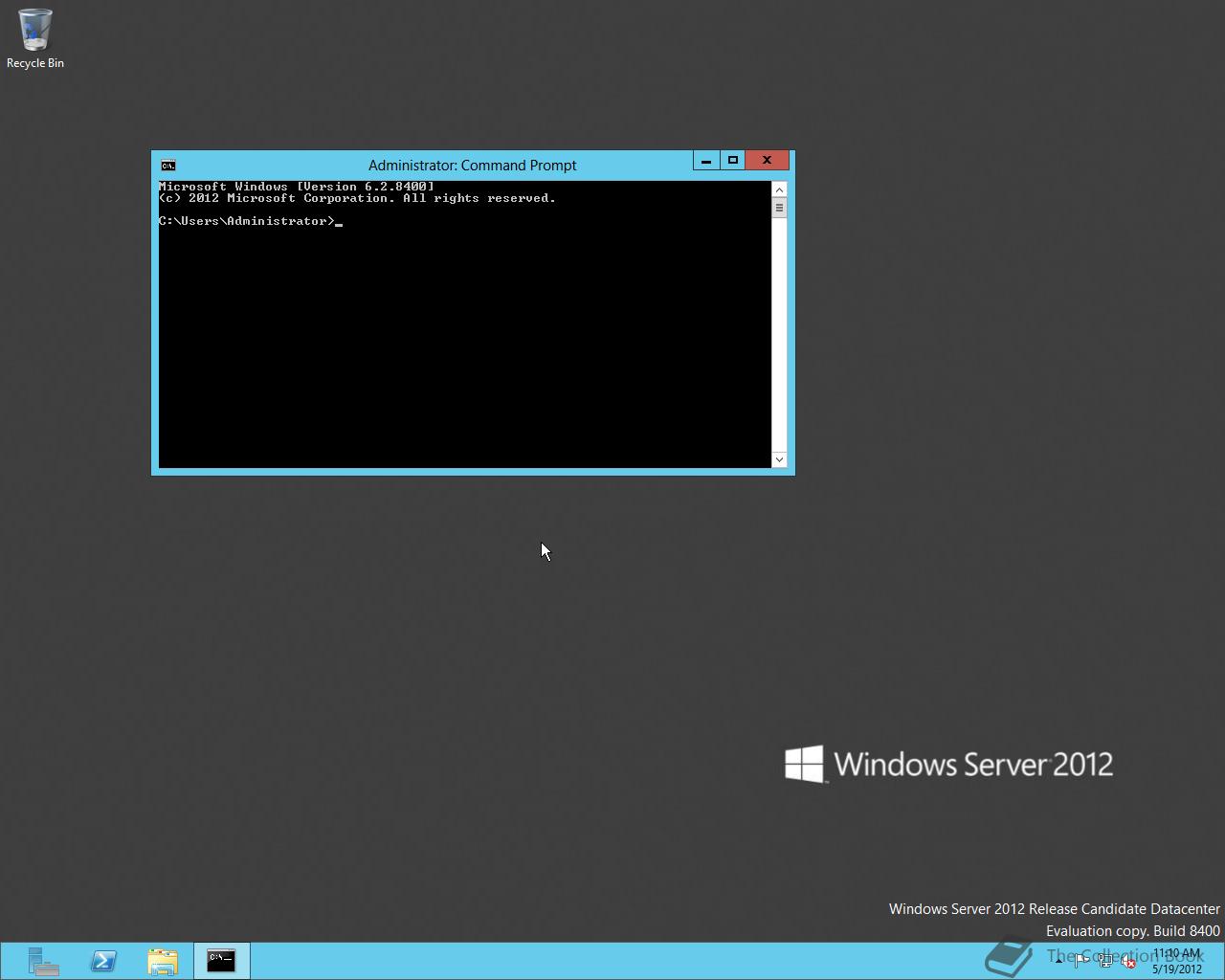Click the 'Administrator: Command Prompt' title bar
This screenshot has width=1225, height=980.
coord(472,166)
